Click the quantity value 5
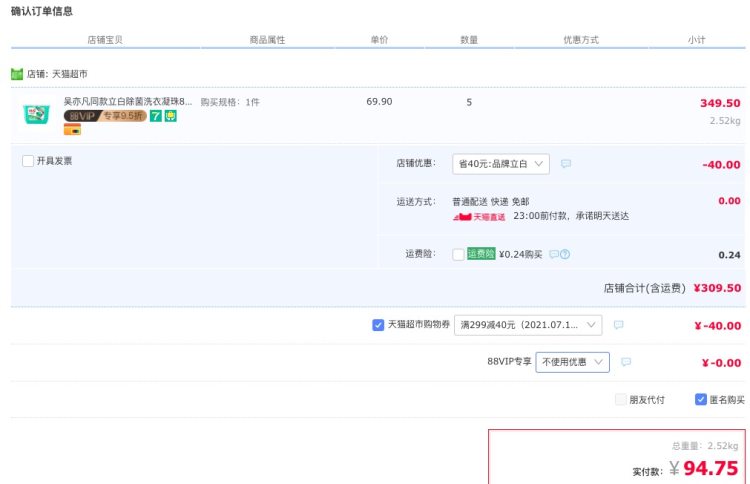The width and height of the screenshot is (750, 484). pos(469,102)
